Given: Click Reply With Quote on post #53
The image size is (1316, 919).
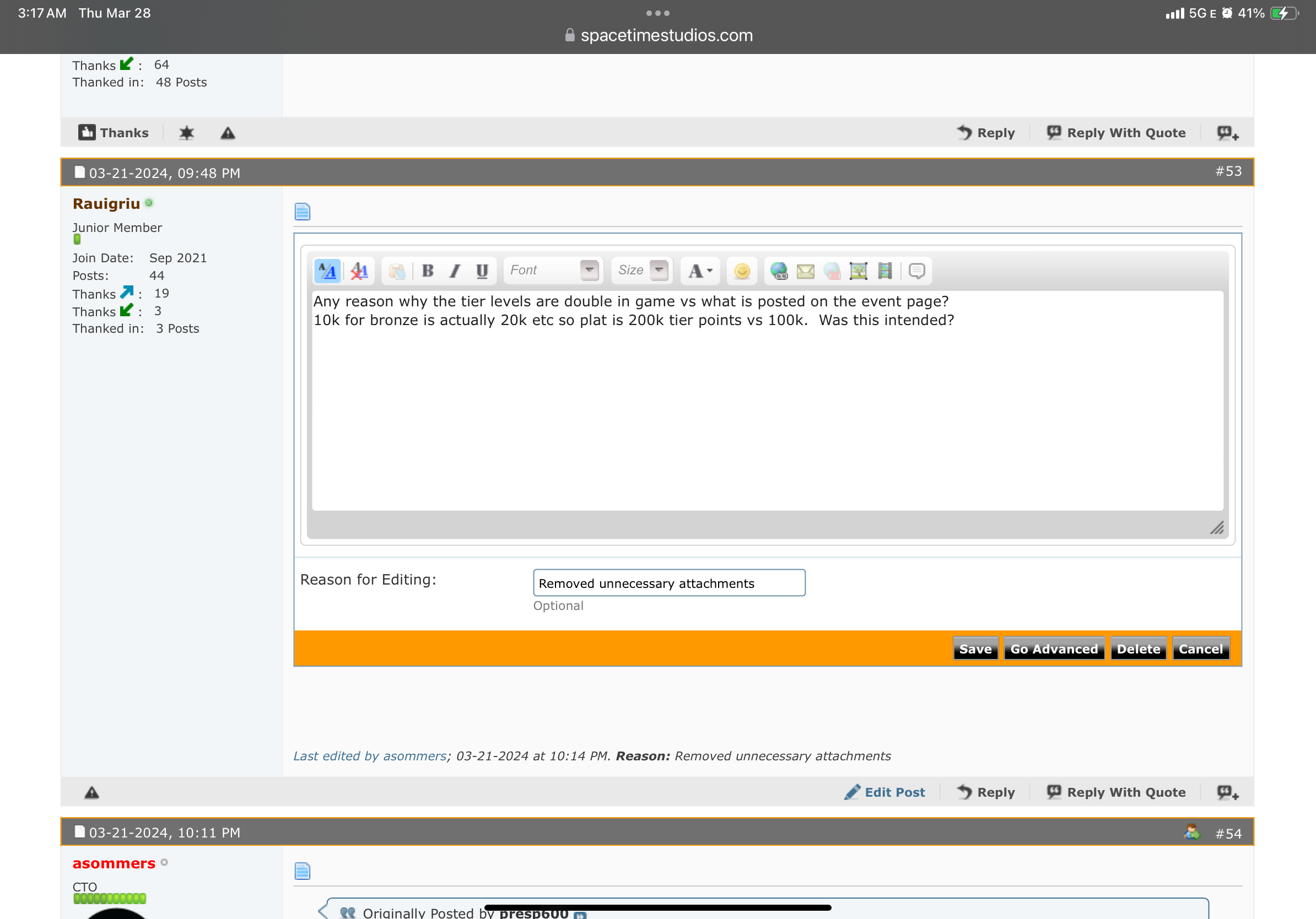Looking at the screenshot, I should point(1115,792).
